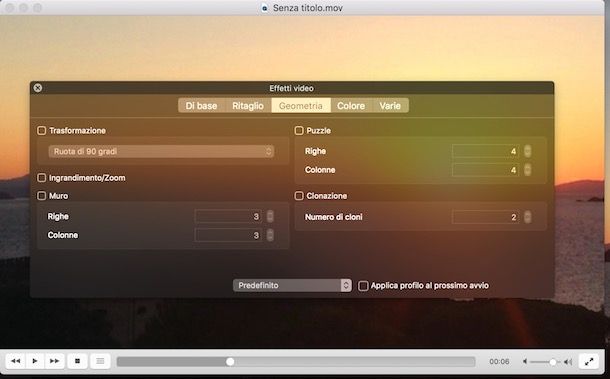
Task: Rewind with the skip-back button
Action: pyautogui.click(x=16, y=361)
